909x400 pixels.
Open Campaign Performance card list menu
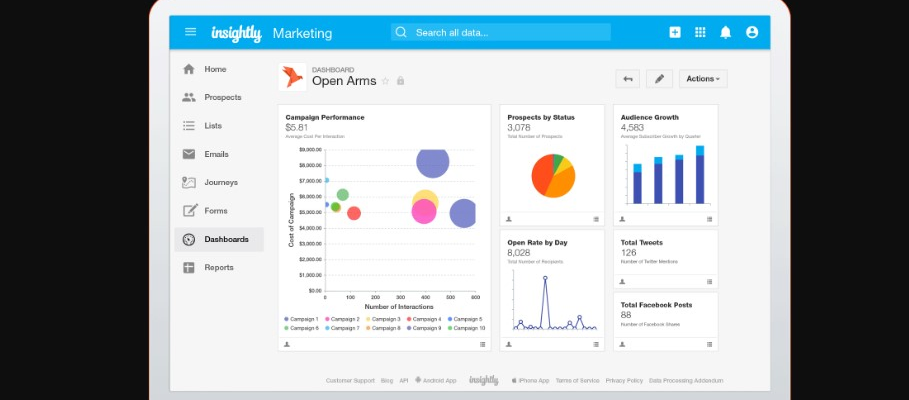[482, 344]
